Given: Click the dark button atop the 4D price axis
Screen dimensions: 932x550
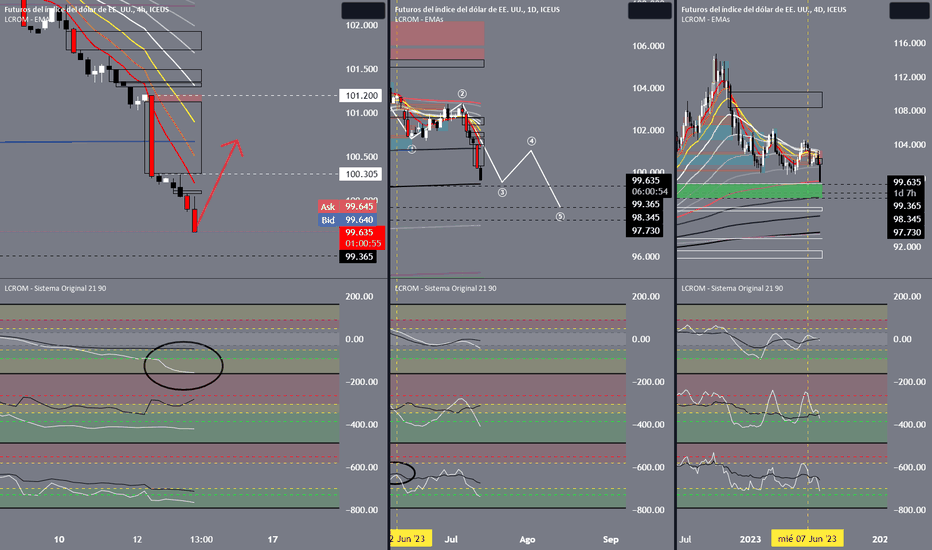Looking at the screenshot, I should (x=909, y=10).
